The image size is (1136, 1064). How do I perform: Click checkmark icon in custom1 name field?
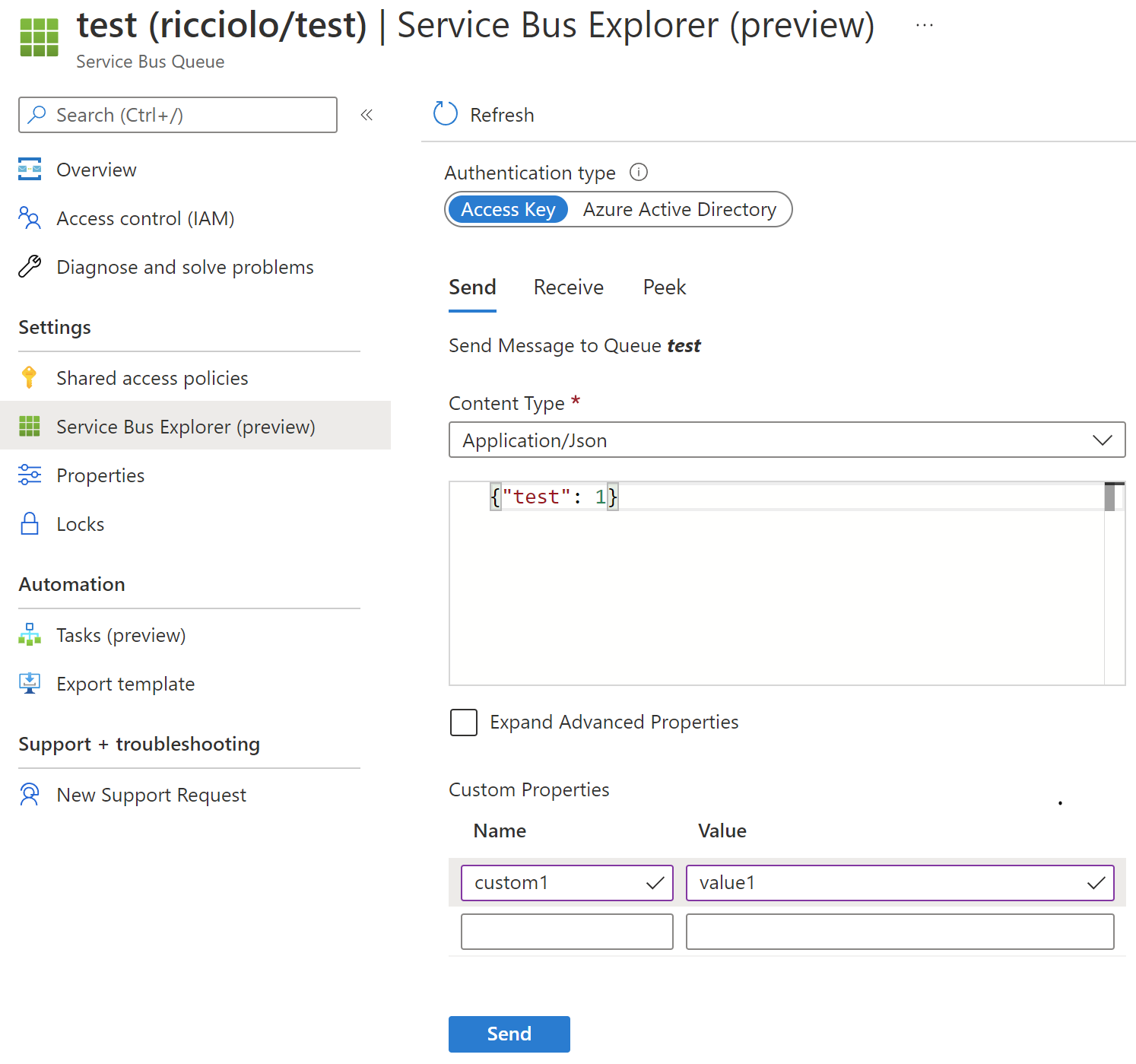[x=655, y=883]
